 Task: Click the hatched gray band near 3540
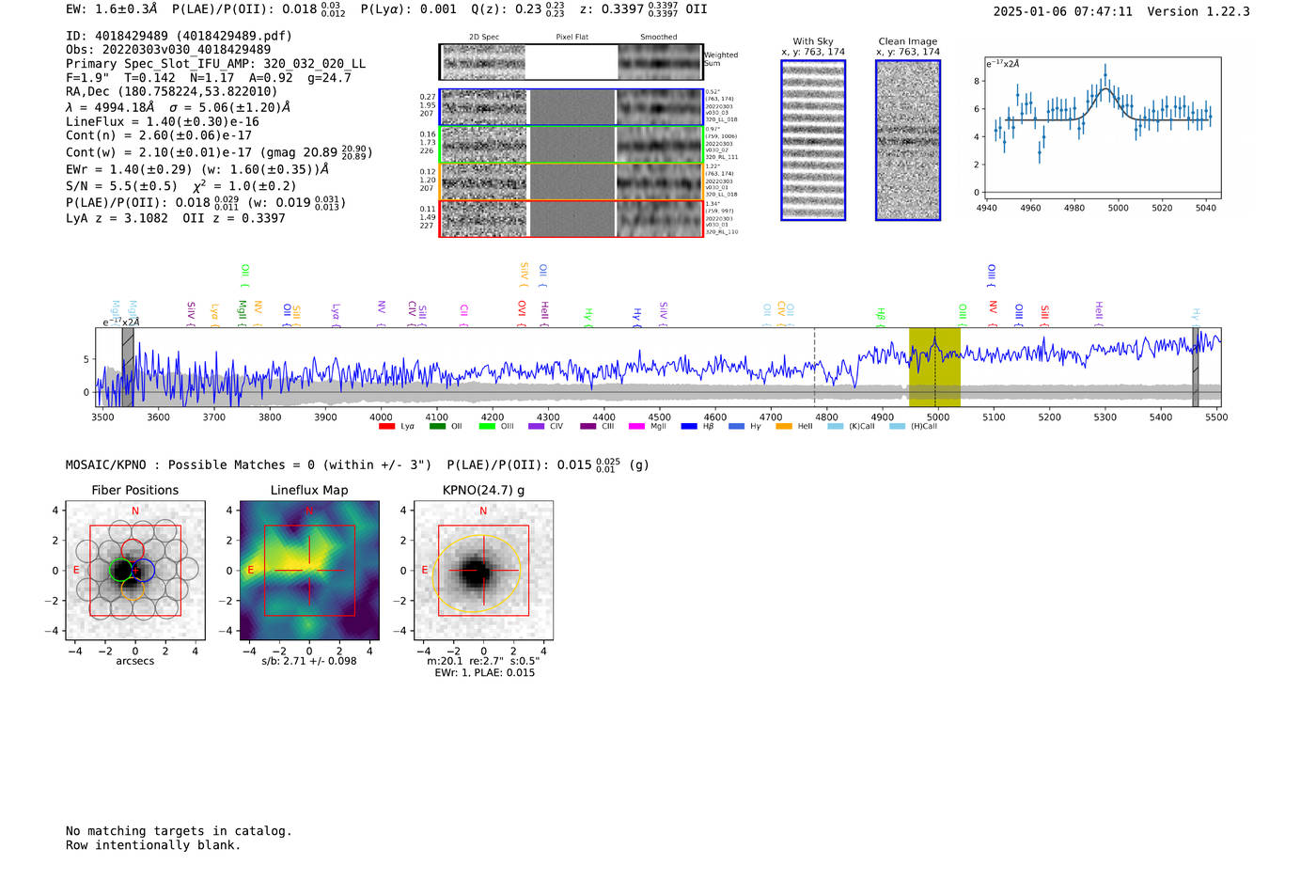point(128,367)
